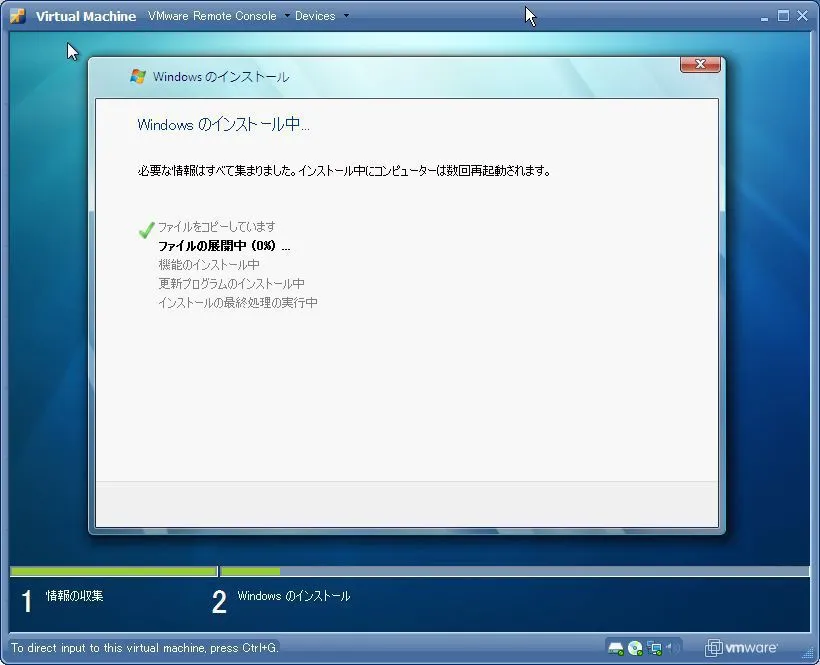Click the Windows flag icon in installer title
Image resolution: width=820 pixels, height=665 pixels.
[x=138, y=77]
